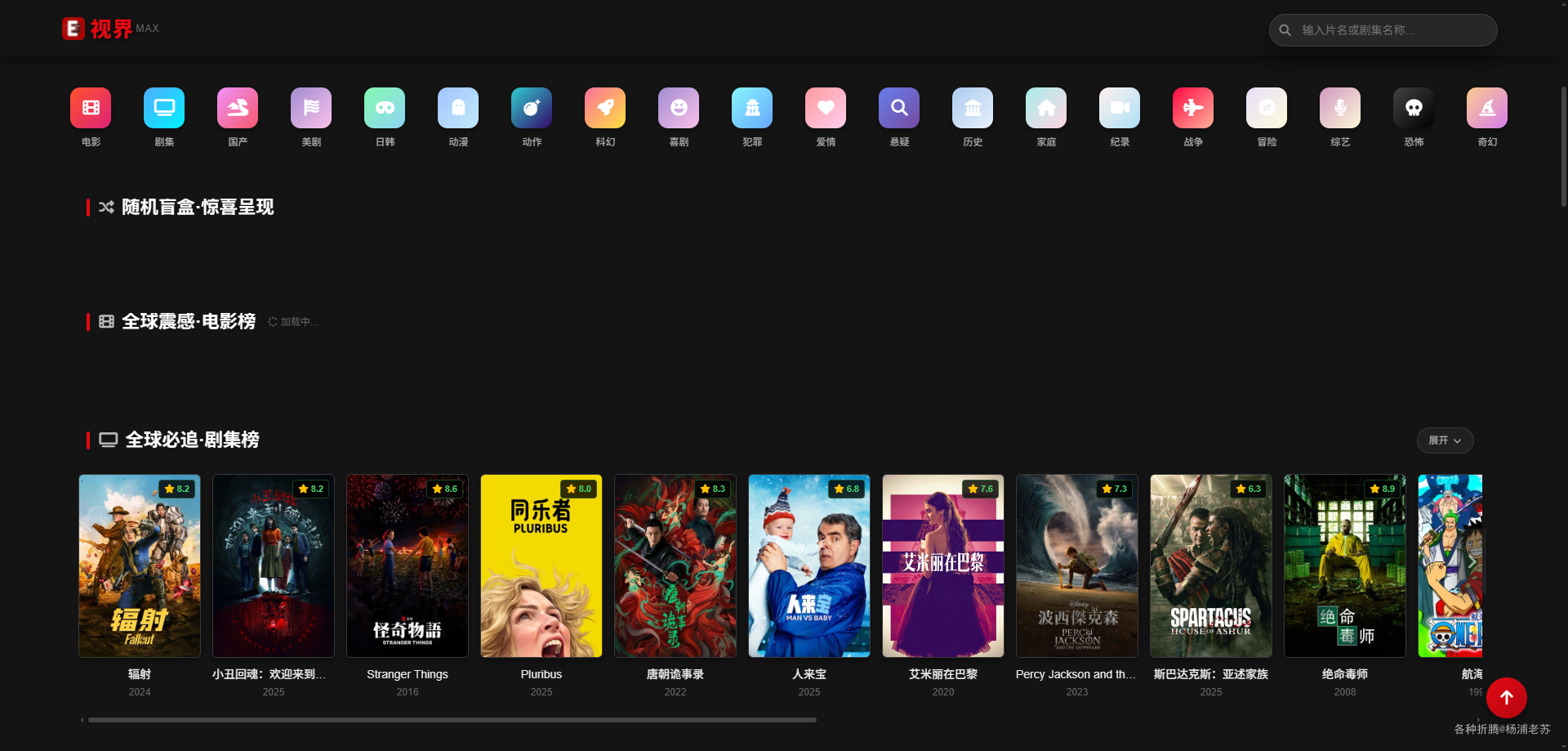Choose the 动作 bomb icon
This screenshot has height=751, width=1568.
532,108
